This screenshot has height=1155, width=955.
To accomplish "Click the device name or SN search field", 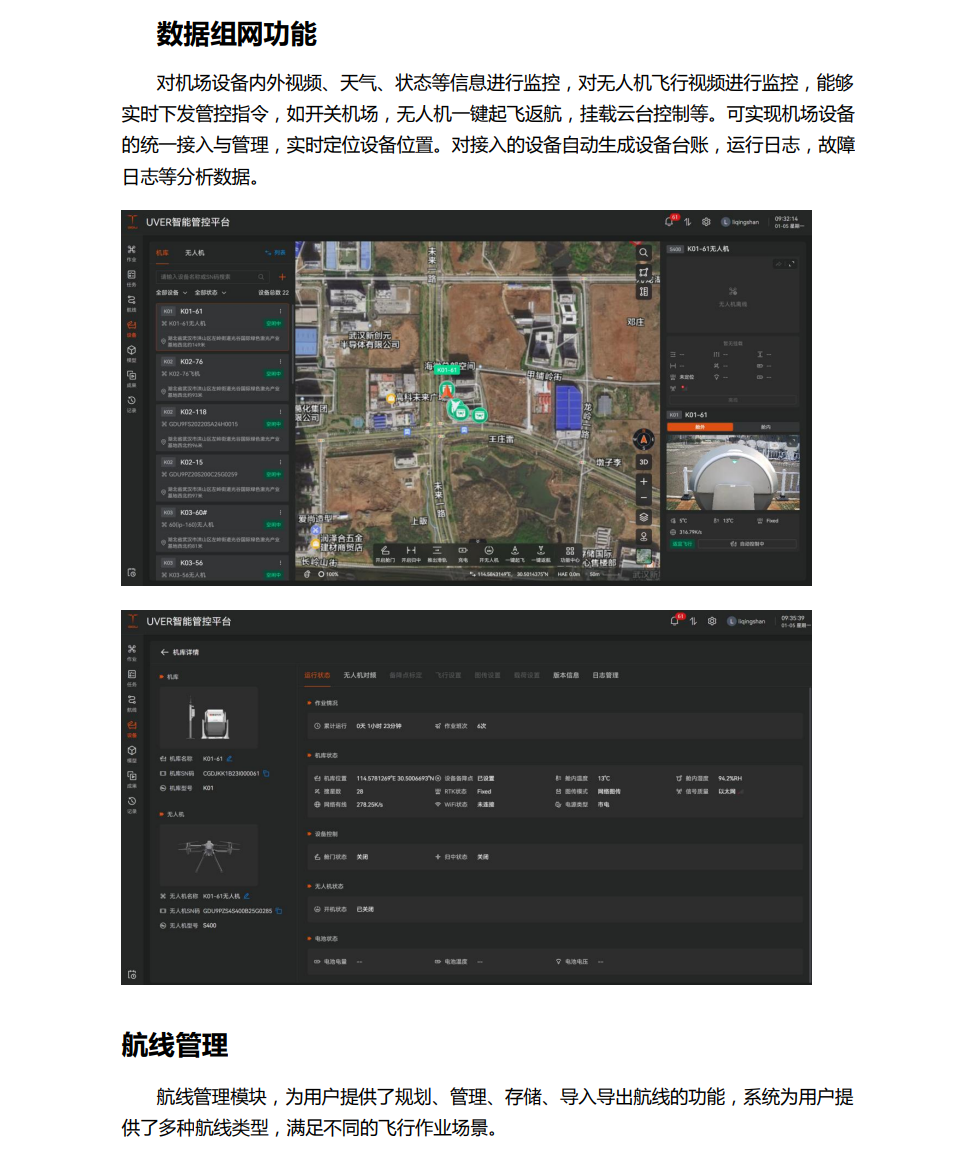I will (208, 276).
